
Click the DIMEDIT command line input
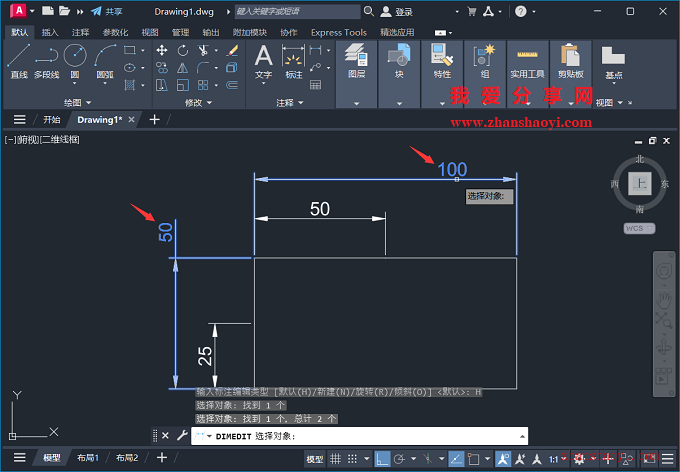pos(360,436)
